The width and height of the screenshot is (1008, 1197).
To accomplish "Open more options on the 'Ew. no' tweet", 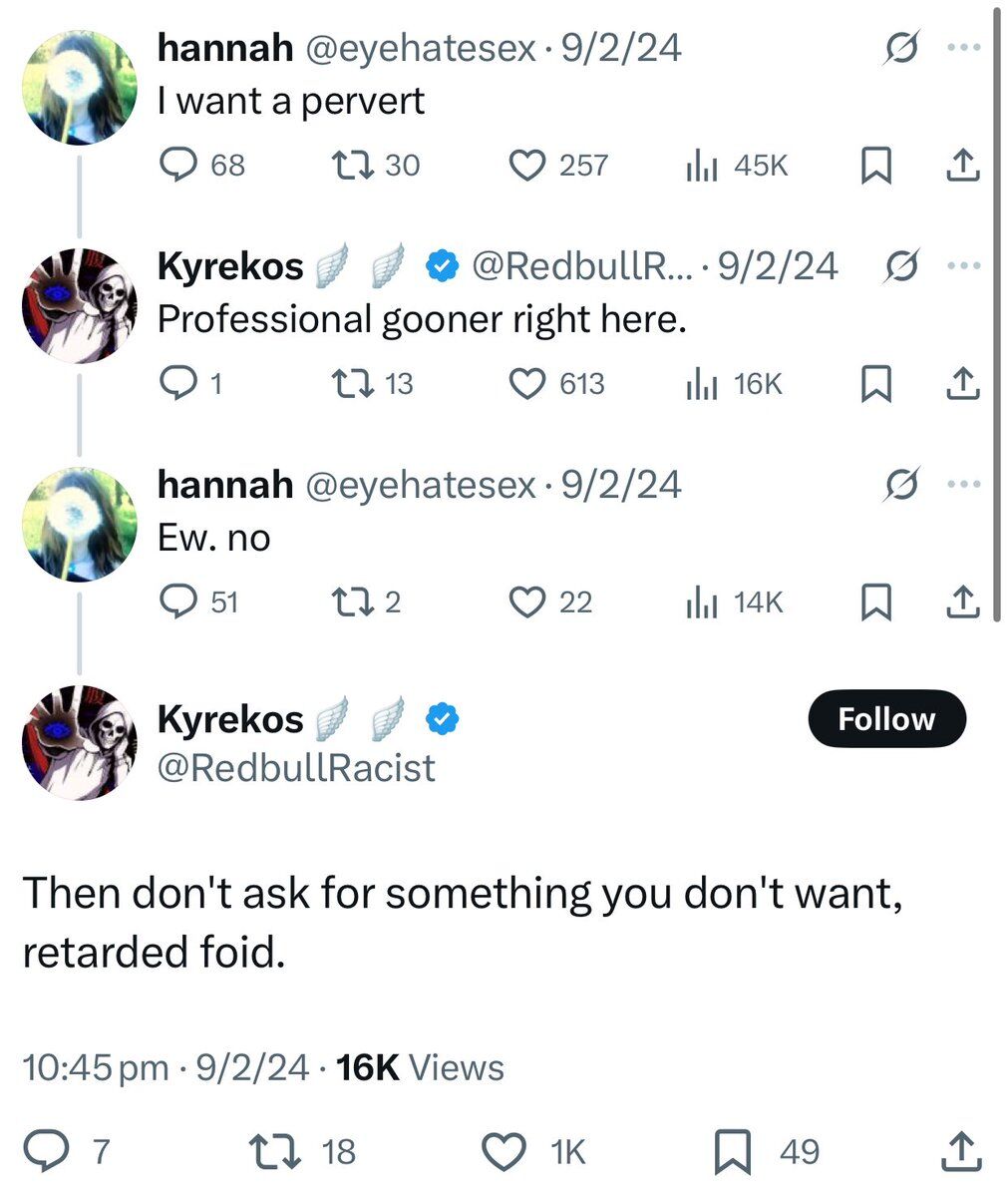I will (965, 484).
